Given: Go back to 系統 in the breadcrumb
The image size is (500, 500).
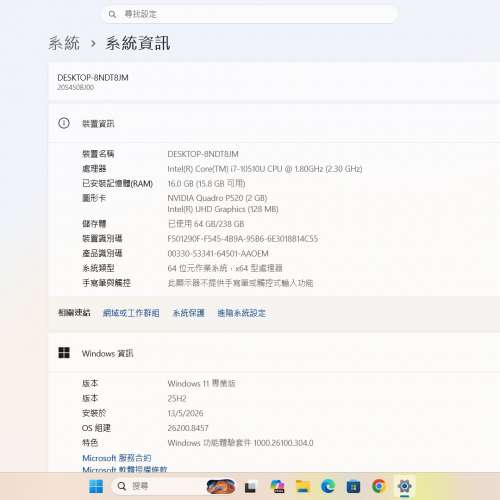Looking at the screenshot, I should pos(64,43).
